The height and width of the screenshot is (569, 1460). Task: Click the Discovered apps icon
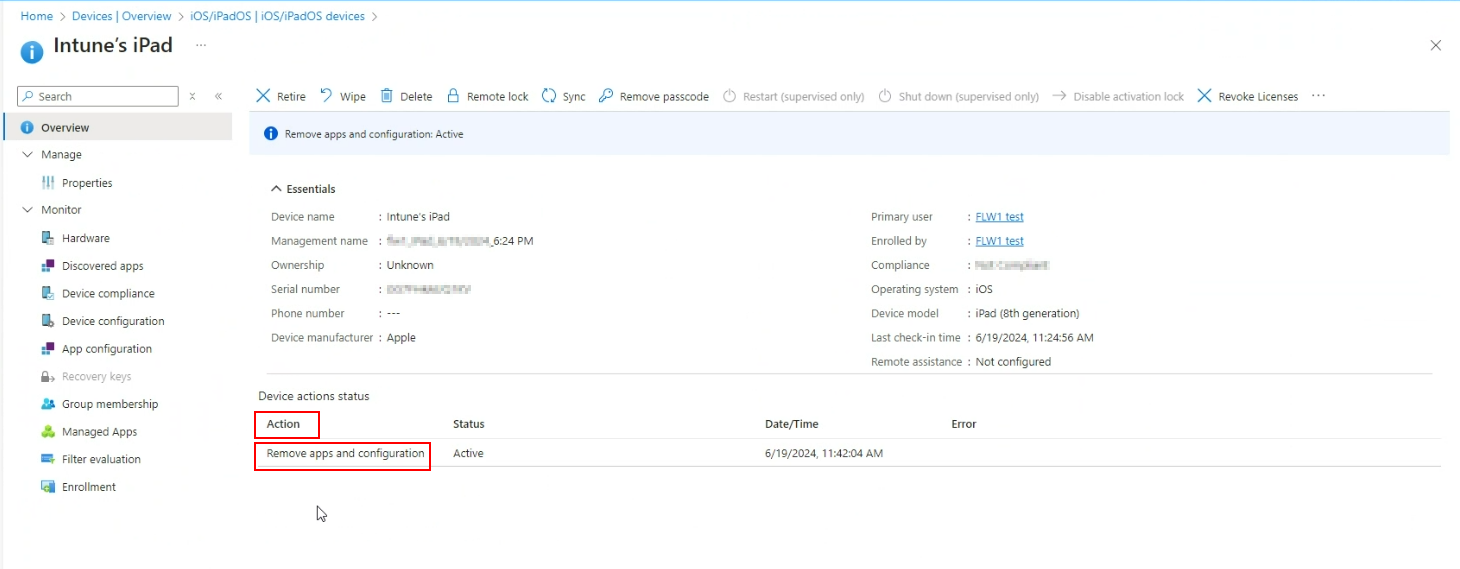(48, 266)
